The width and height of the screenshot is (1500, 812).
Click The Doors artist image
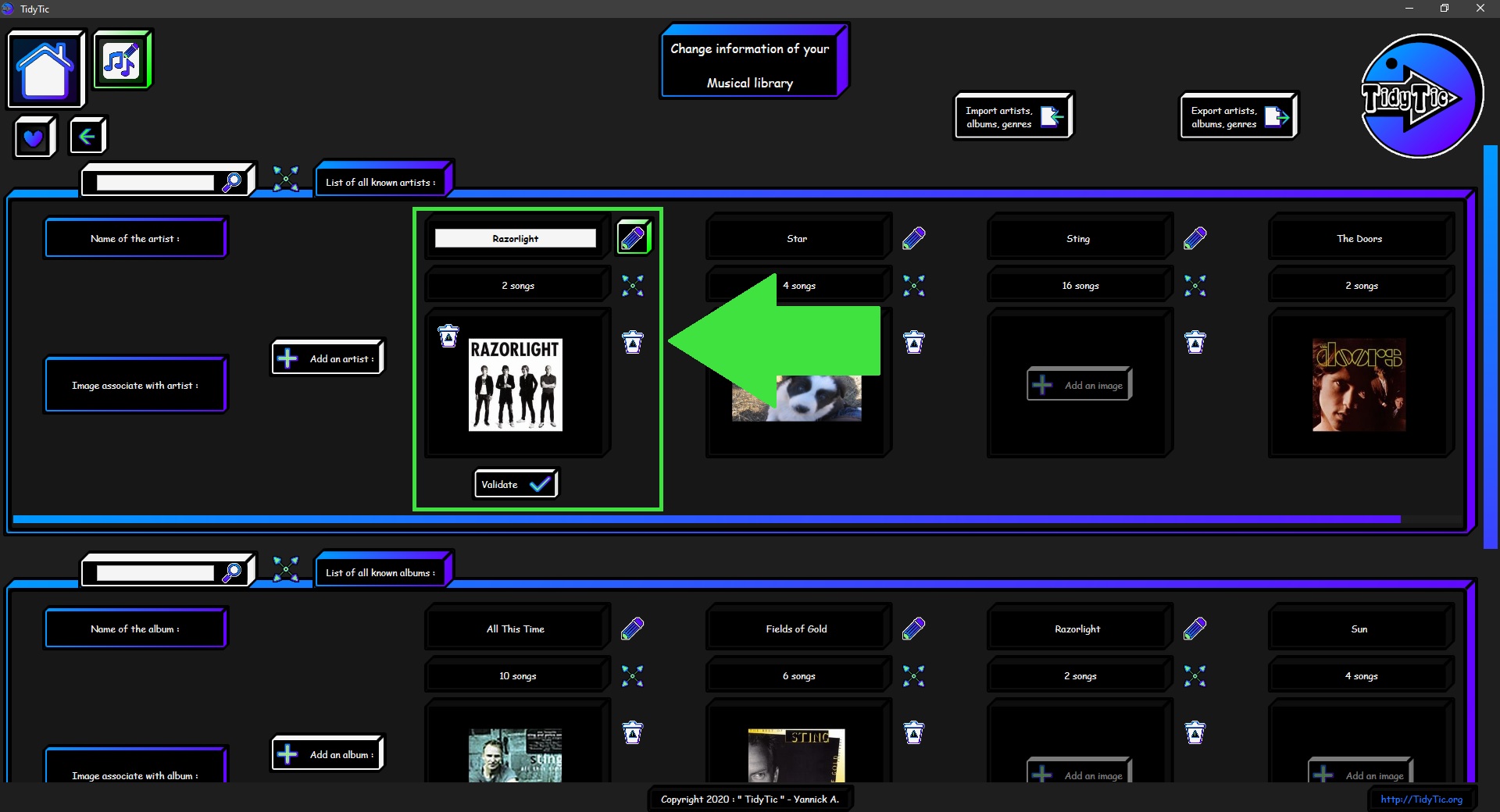click(1359, 385)
